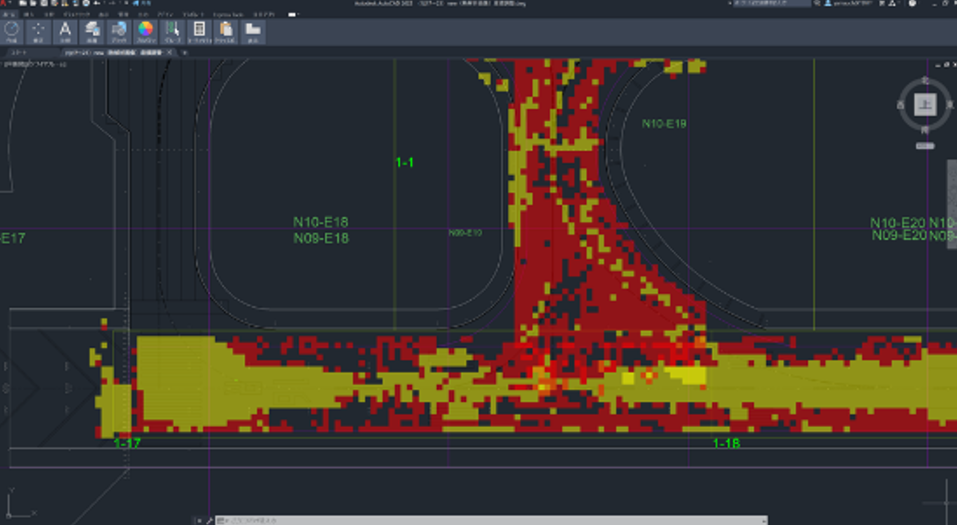This screenshot has width=957, height=525.
Task: Open the Draw panel in ribbon
Action: [12, 32]
